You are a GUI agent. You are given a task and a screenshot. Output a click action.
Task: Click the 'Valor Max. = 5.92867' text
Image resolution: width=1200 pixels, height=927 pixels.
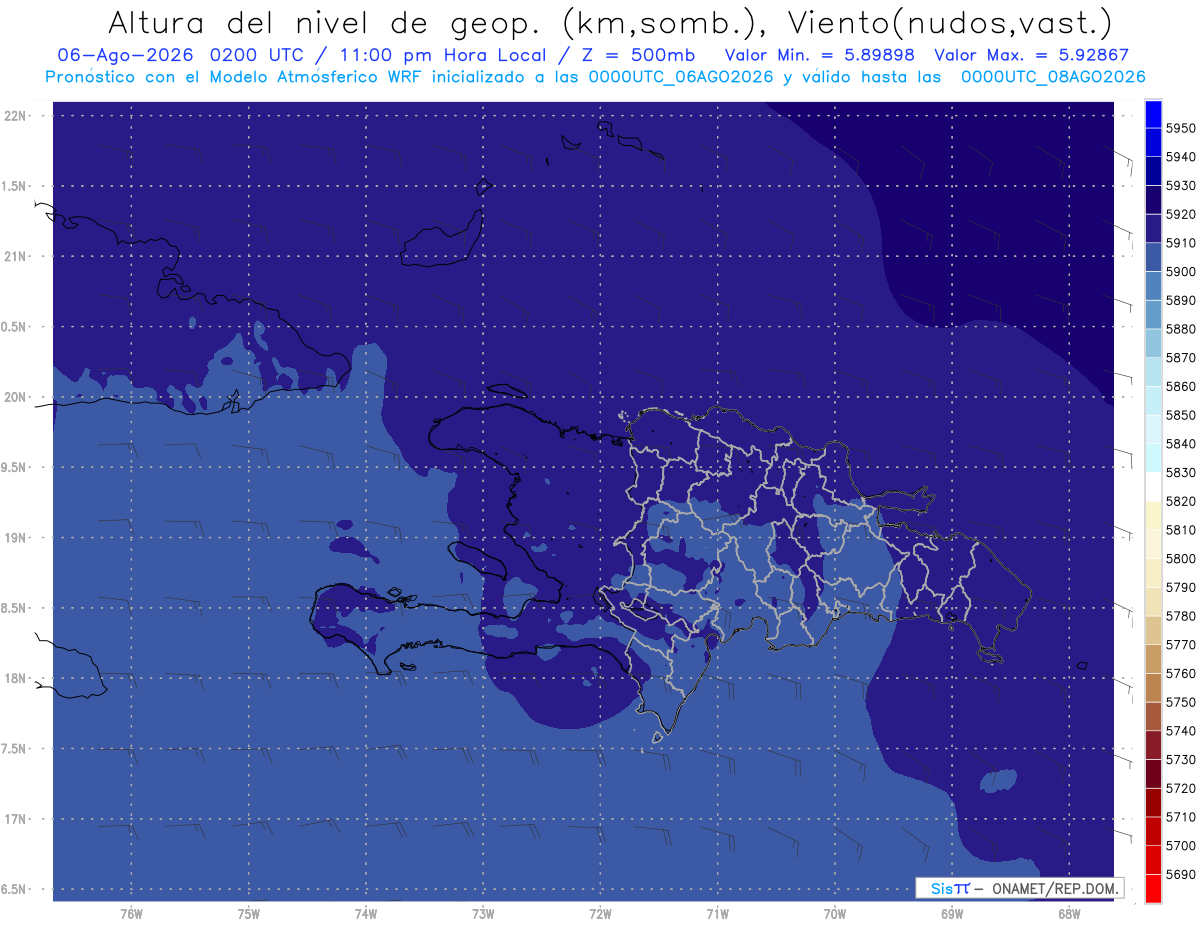pos(1031,55)
